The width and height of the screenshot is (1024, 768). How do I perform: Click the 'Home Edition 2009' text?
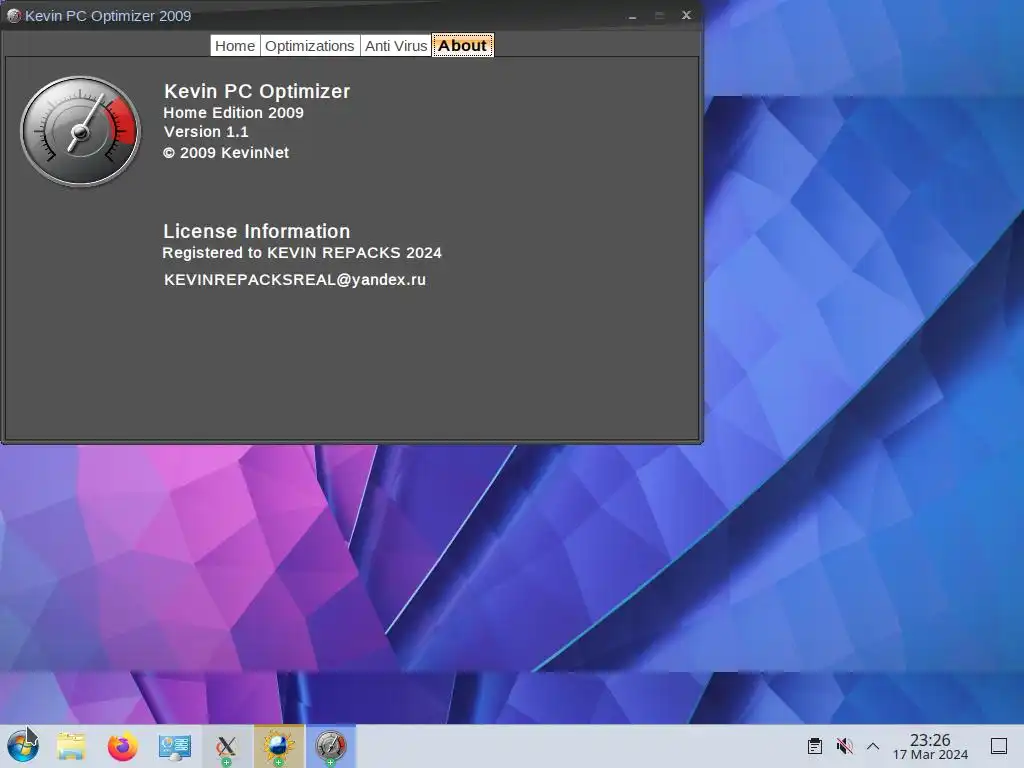233,112
